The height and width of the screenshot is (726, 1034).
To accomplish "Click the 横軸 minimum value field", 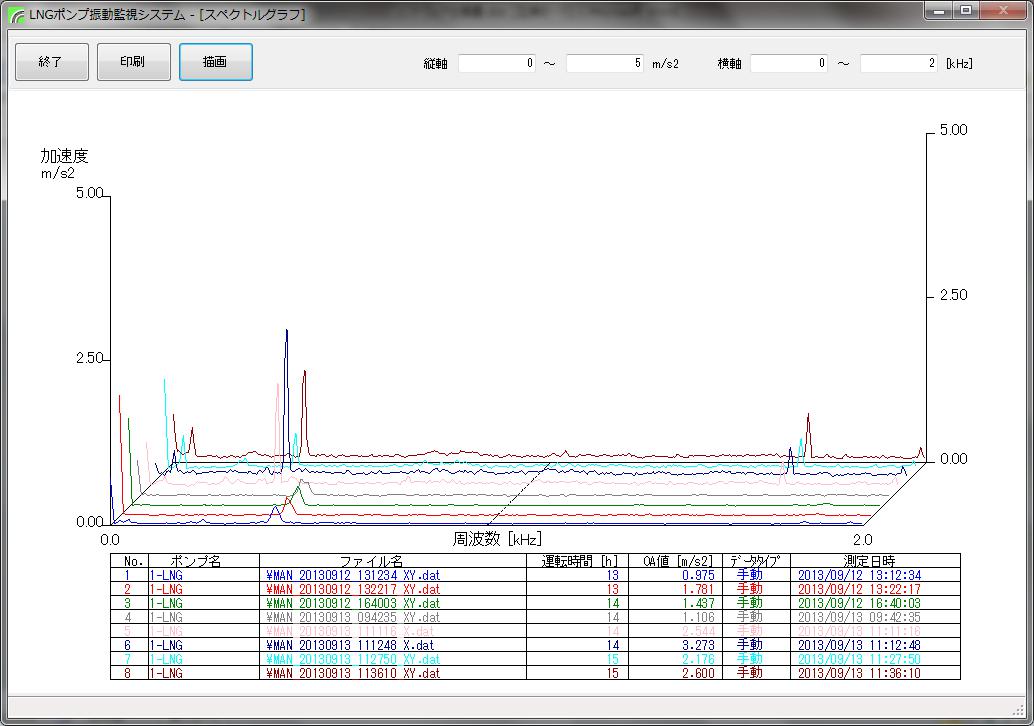I will tap(790, 63).
